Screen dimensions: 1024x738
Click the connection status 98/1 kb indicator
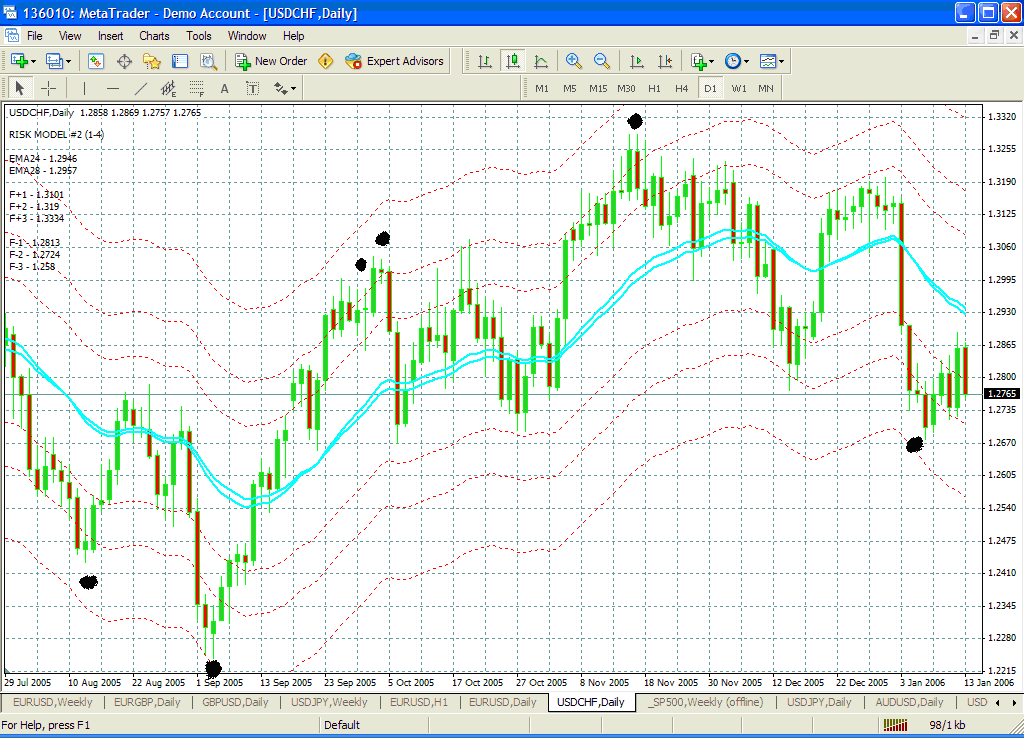coord(946,725)
